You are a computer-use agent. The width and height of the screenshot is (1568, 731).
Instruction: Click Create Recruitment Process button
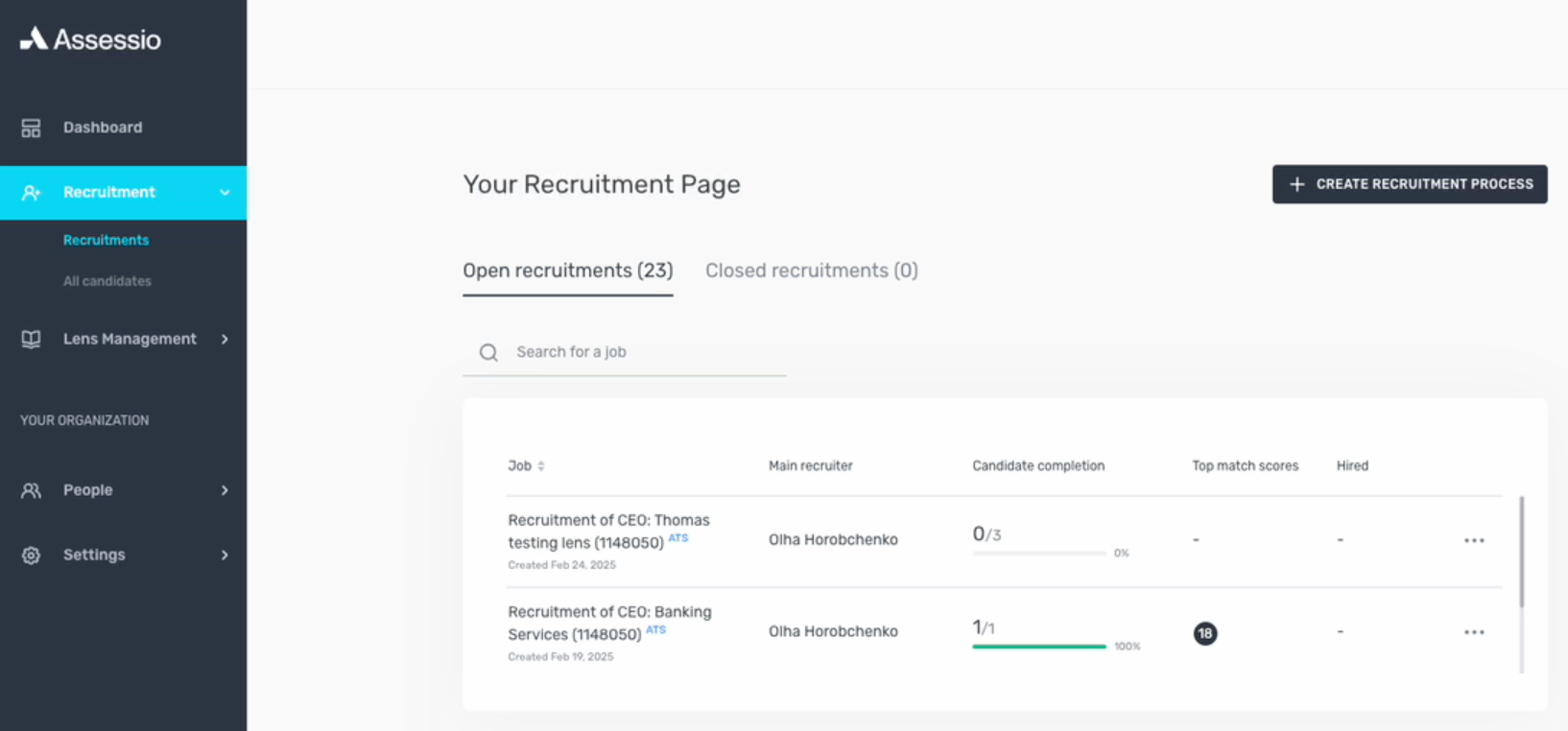tap(1409, 184)
